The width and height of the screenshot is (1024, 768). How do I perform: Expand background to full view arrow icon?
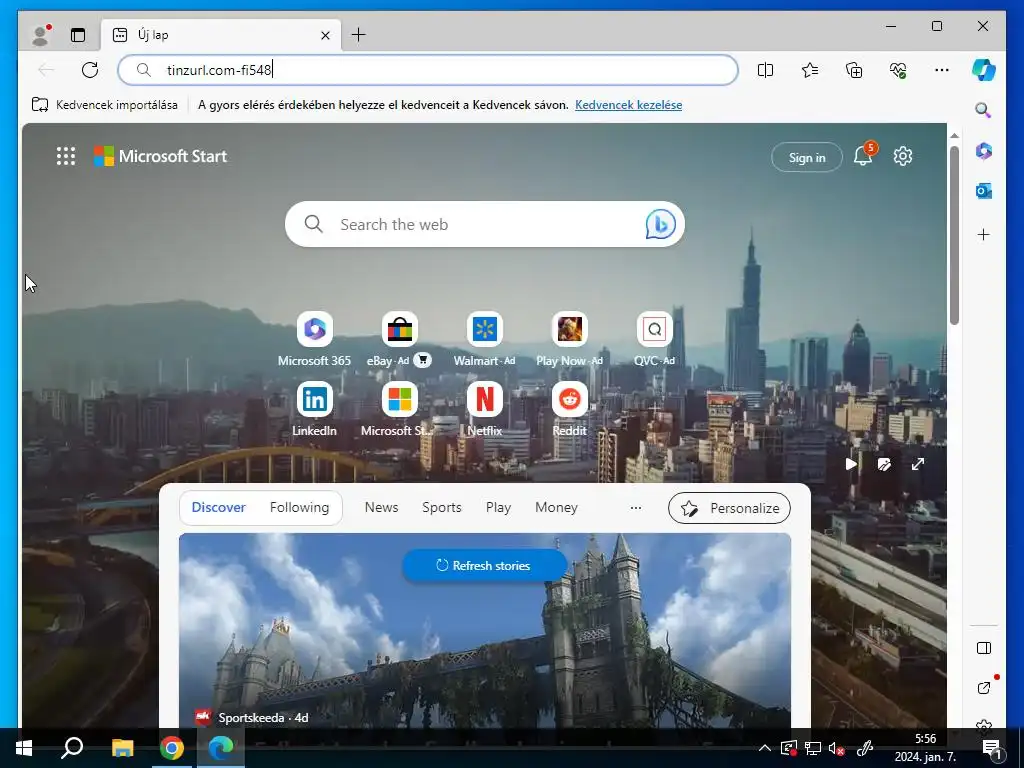click(x=918, y=464)
